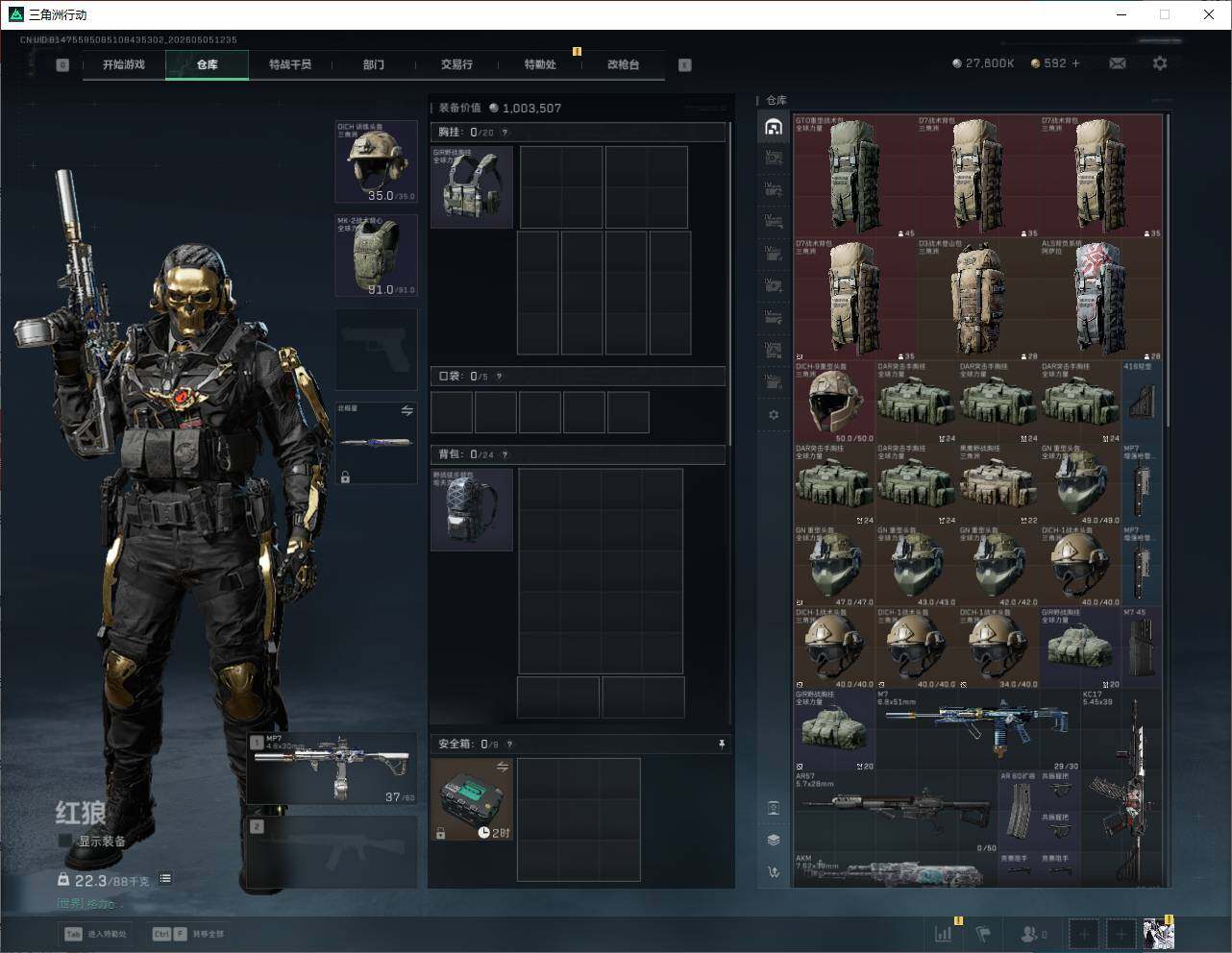The width and height of the screenshot is (1232, 953).
Task: Select the equipped MK-2 armor slot
Action: tap(376, 256)
